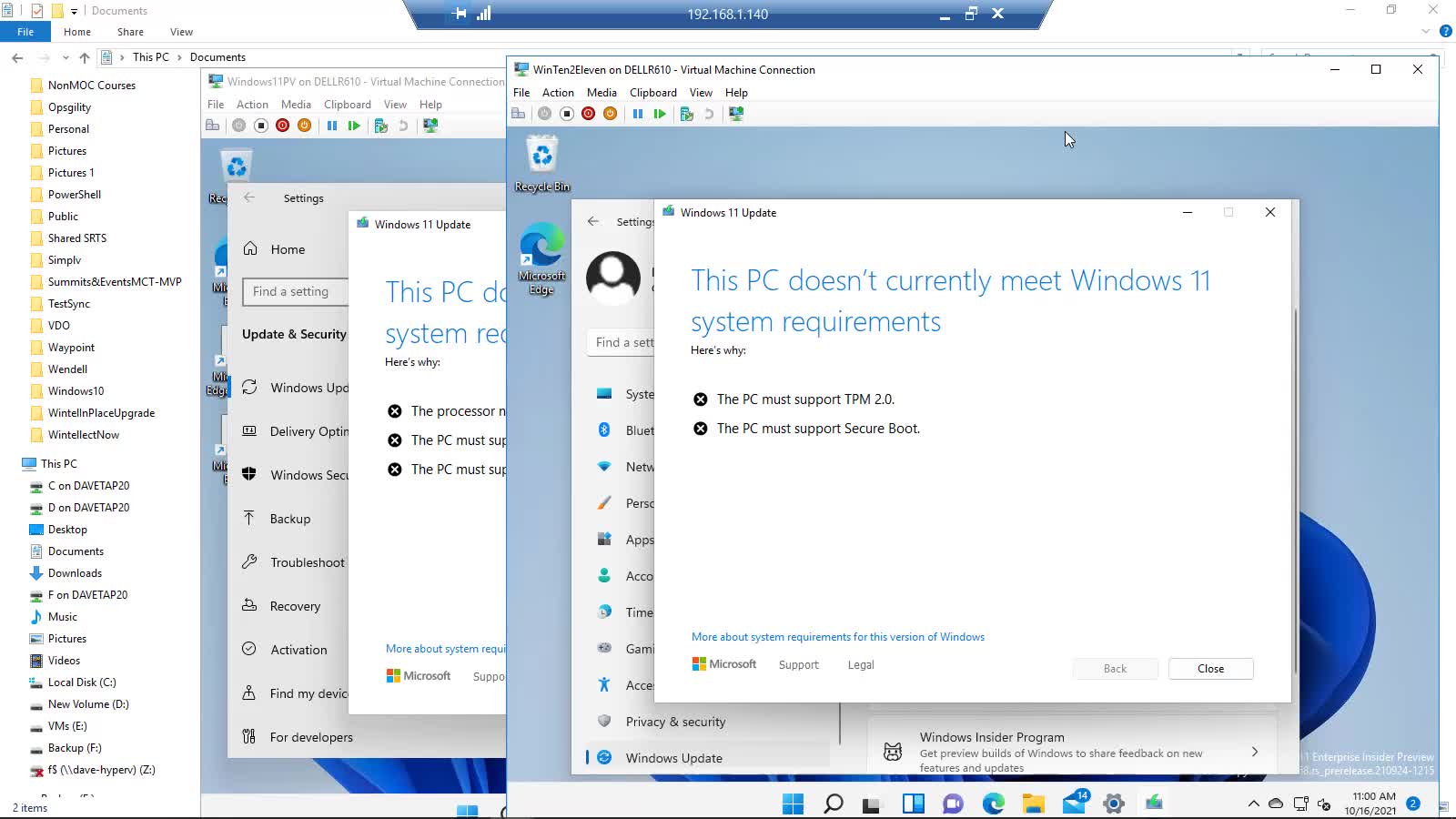Open Action menu in WinTenEleven window
1456x819 pixels.
click(x=558, y=93)
